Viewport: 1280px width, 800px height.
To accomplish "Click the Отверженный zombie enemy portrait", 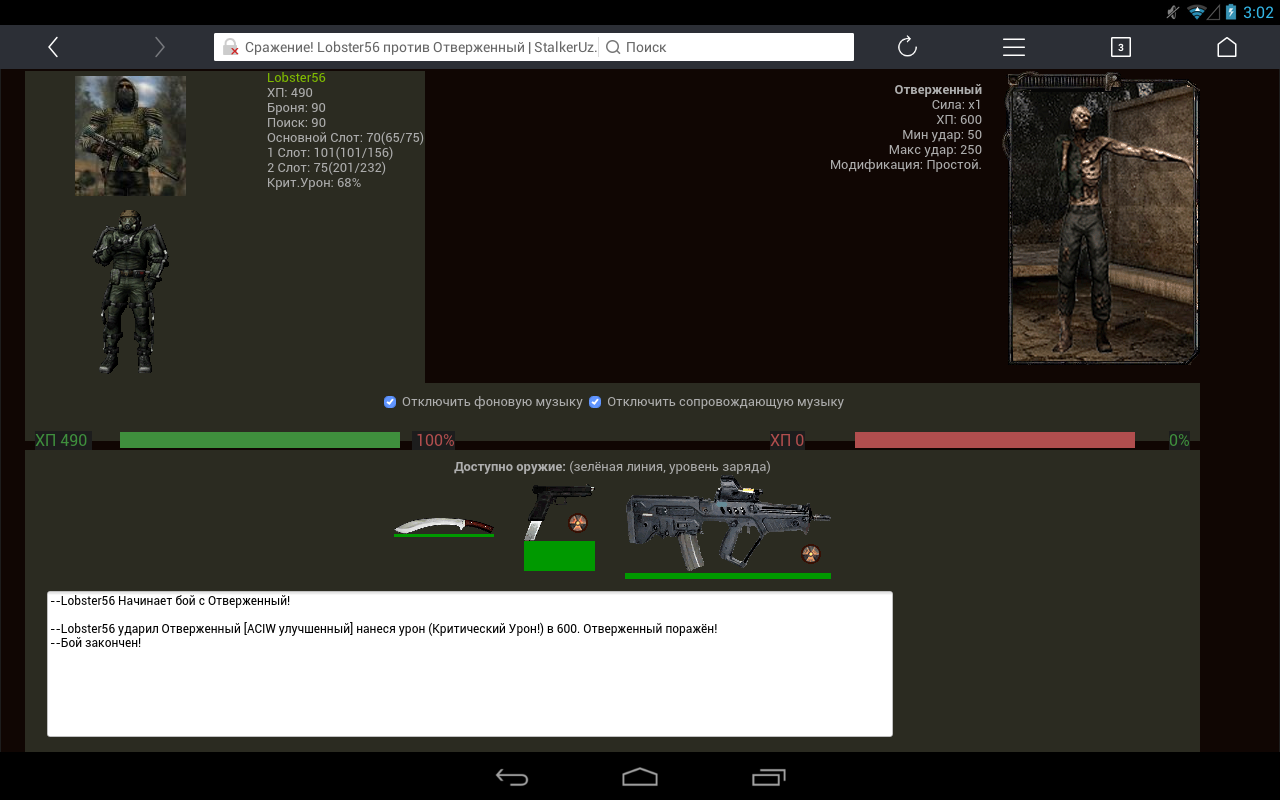I will point(1103,218).
